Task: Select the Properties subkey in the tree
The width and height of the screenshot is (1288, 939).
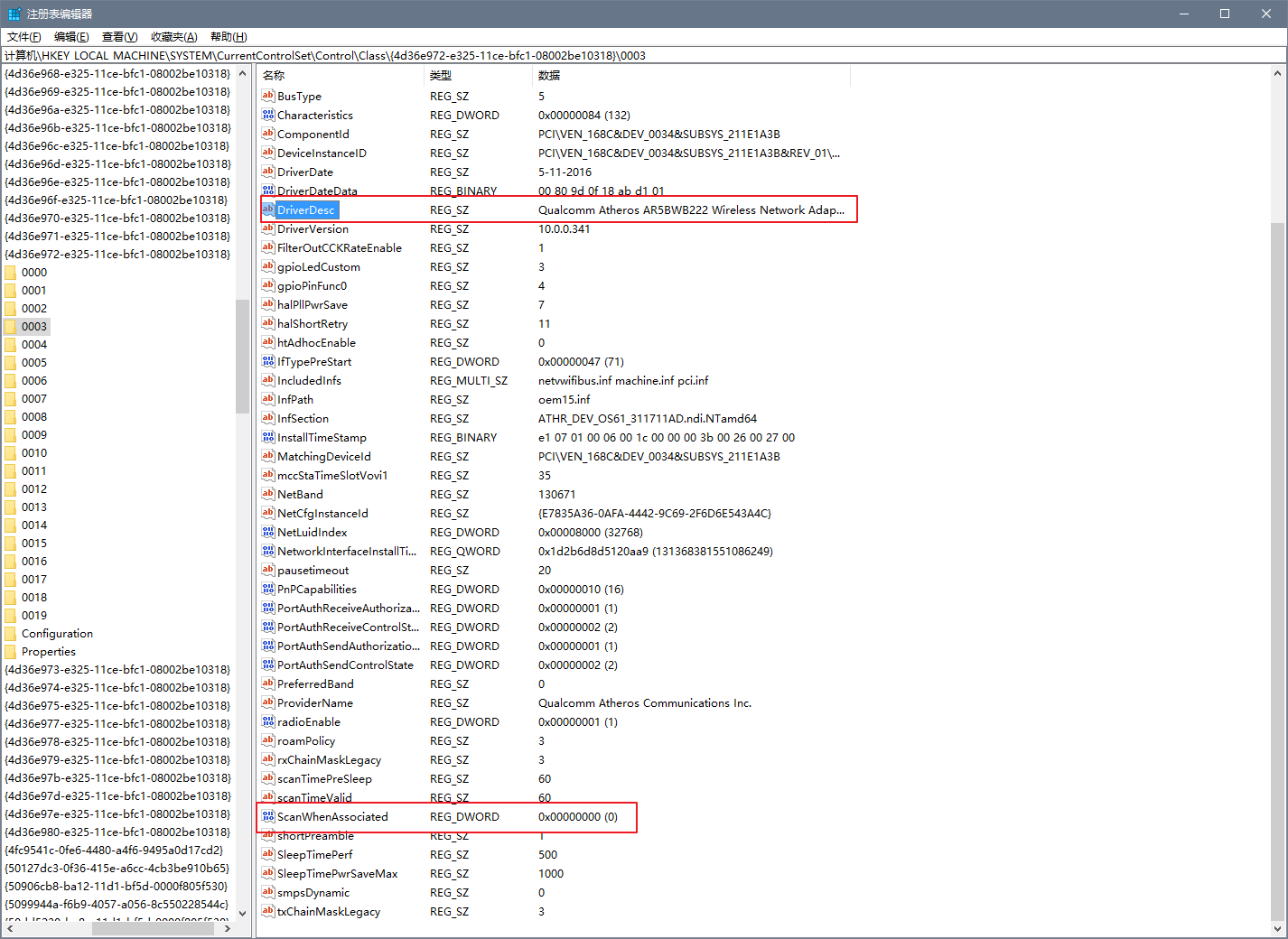Action: tap(48, 651)
